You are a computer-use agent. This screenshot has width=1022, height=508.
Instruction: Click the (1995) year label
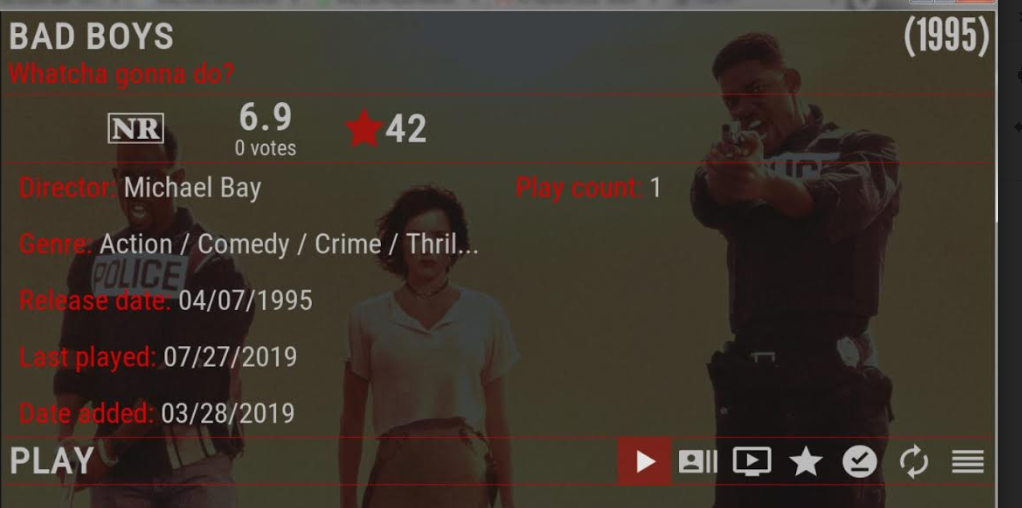click(x=946, y=36)
